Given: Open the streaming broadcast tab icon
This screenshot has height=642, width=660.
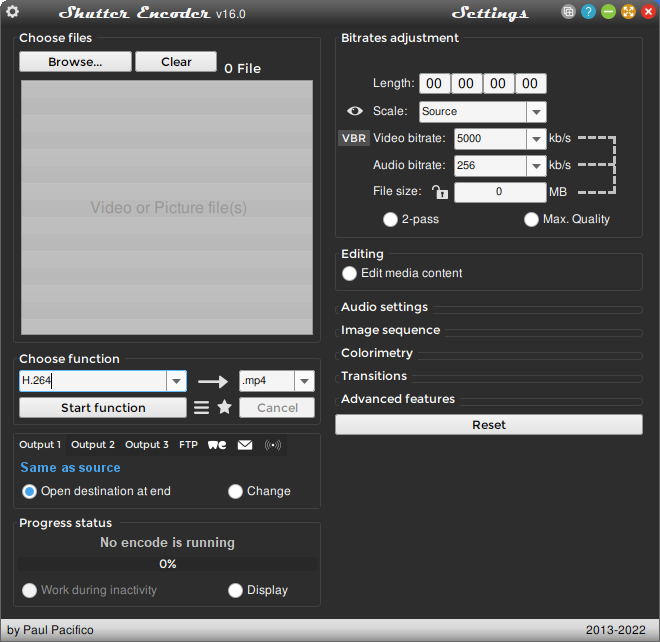Looking at the screenshot, I should click(x=273, y=445).
